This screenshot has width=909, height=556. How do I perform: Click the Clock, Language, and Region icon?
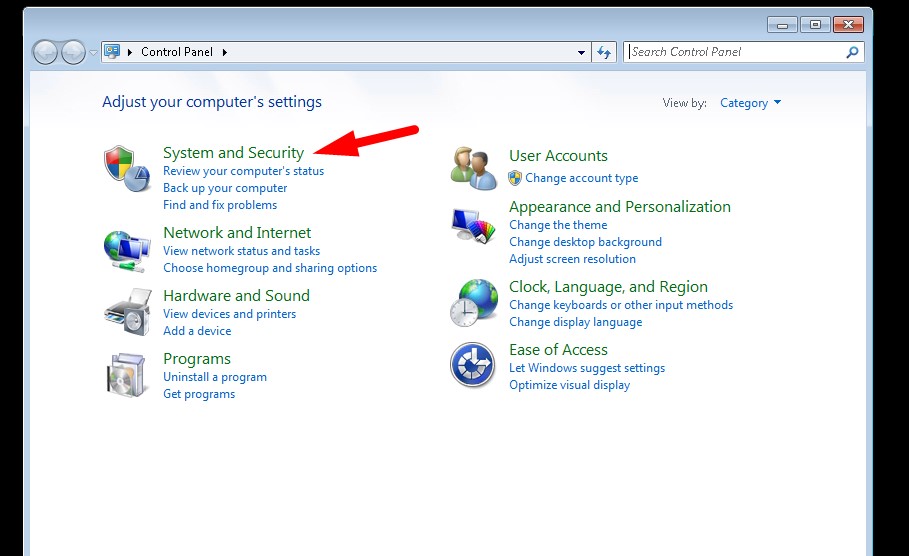473,302
